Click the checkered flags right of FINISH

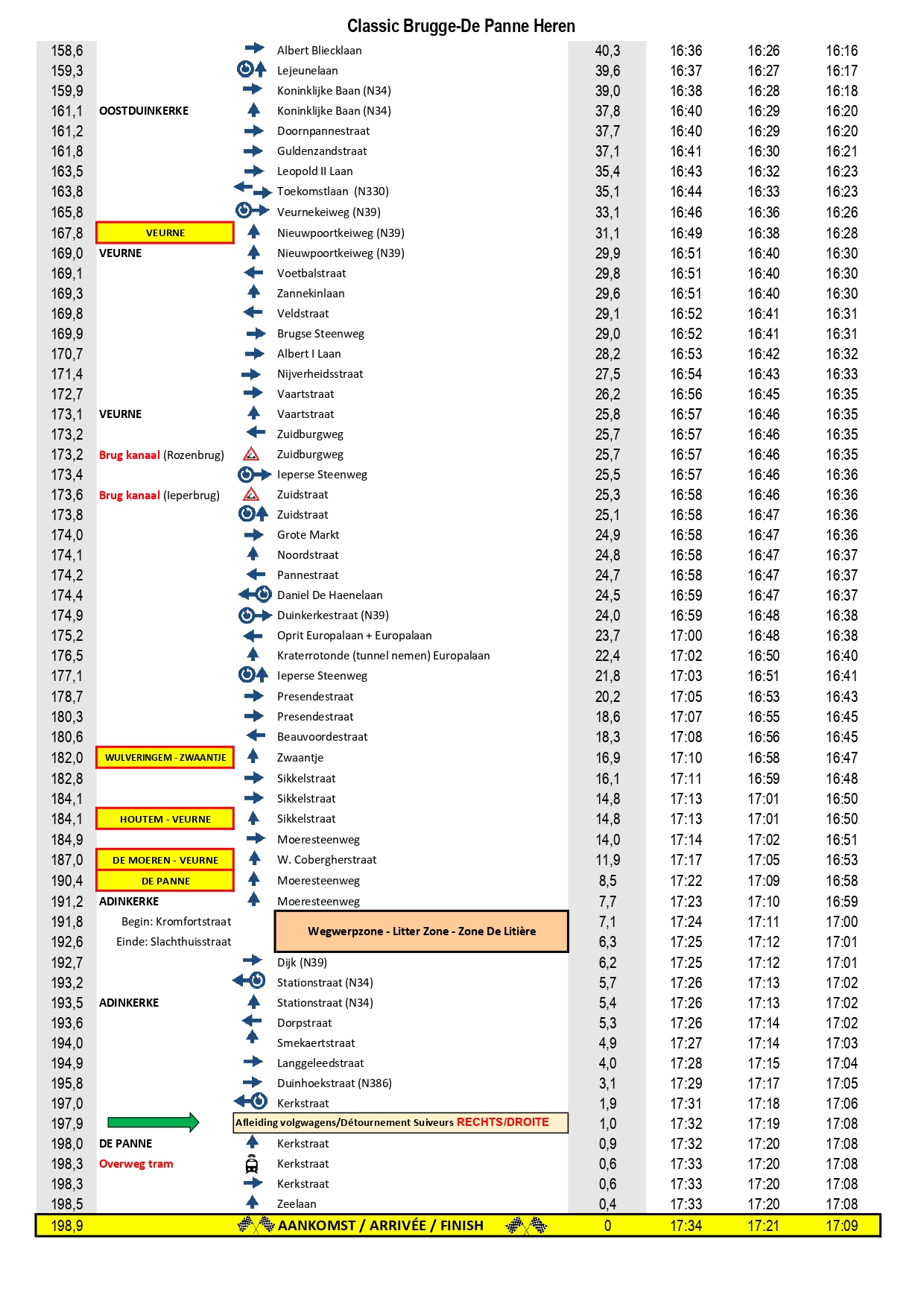526,1224
